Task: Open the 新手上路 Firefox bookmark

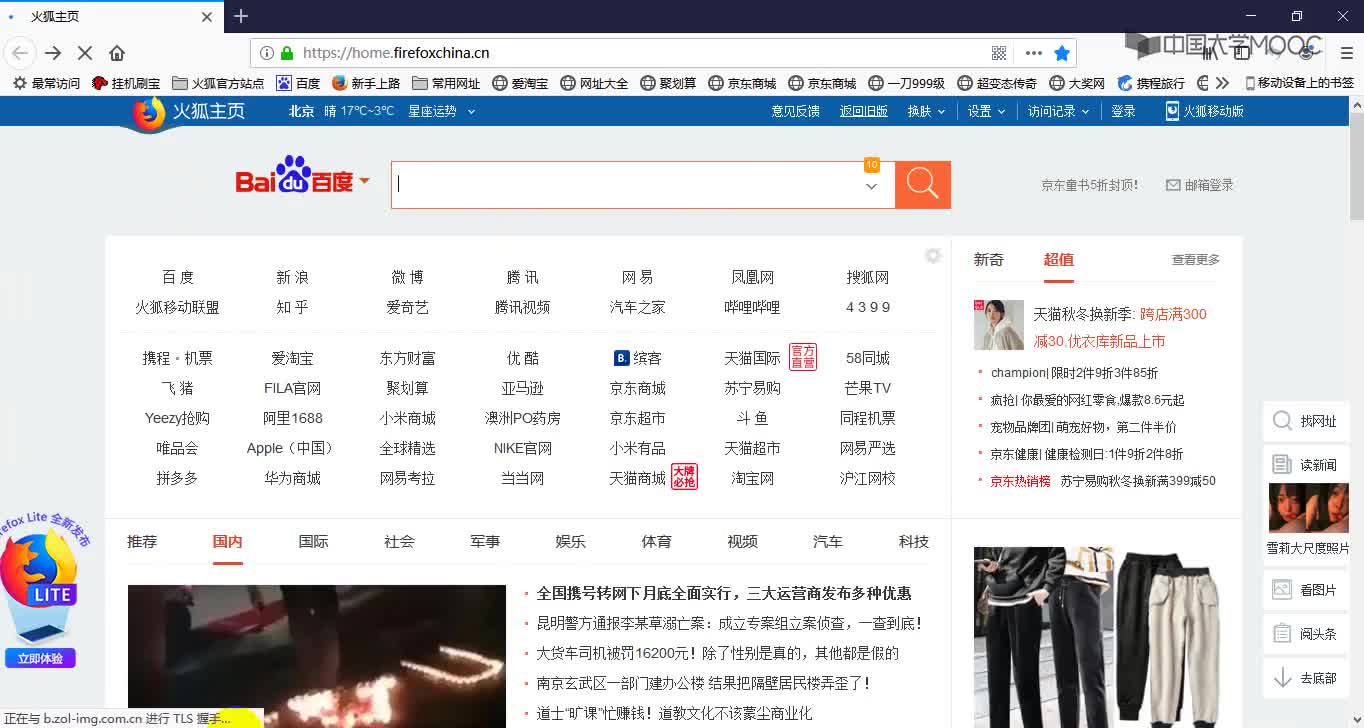Action: tap(366, 84)
